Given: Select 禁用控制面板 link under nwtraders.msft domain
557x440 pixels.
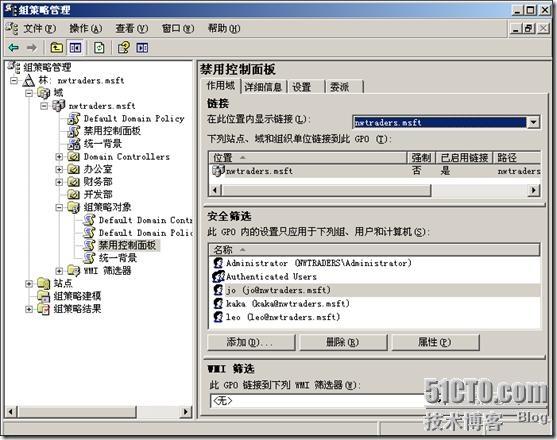Looking at the screenshot, I should (x=112, y=131).
